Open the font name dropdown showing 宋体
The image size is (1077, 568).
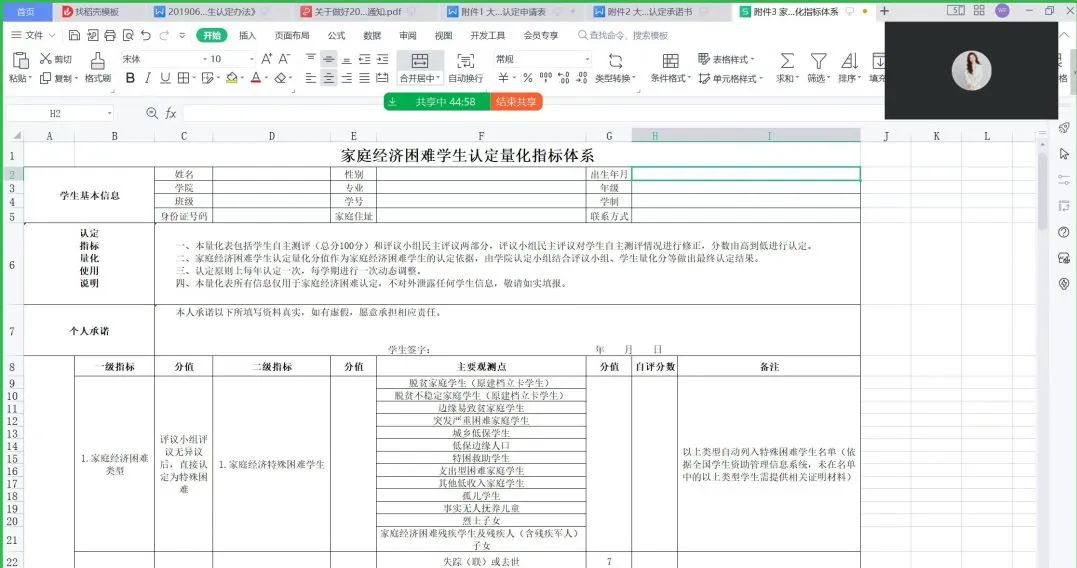pos(158,59)
